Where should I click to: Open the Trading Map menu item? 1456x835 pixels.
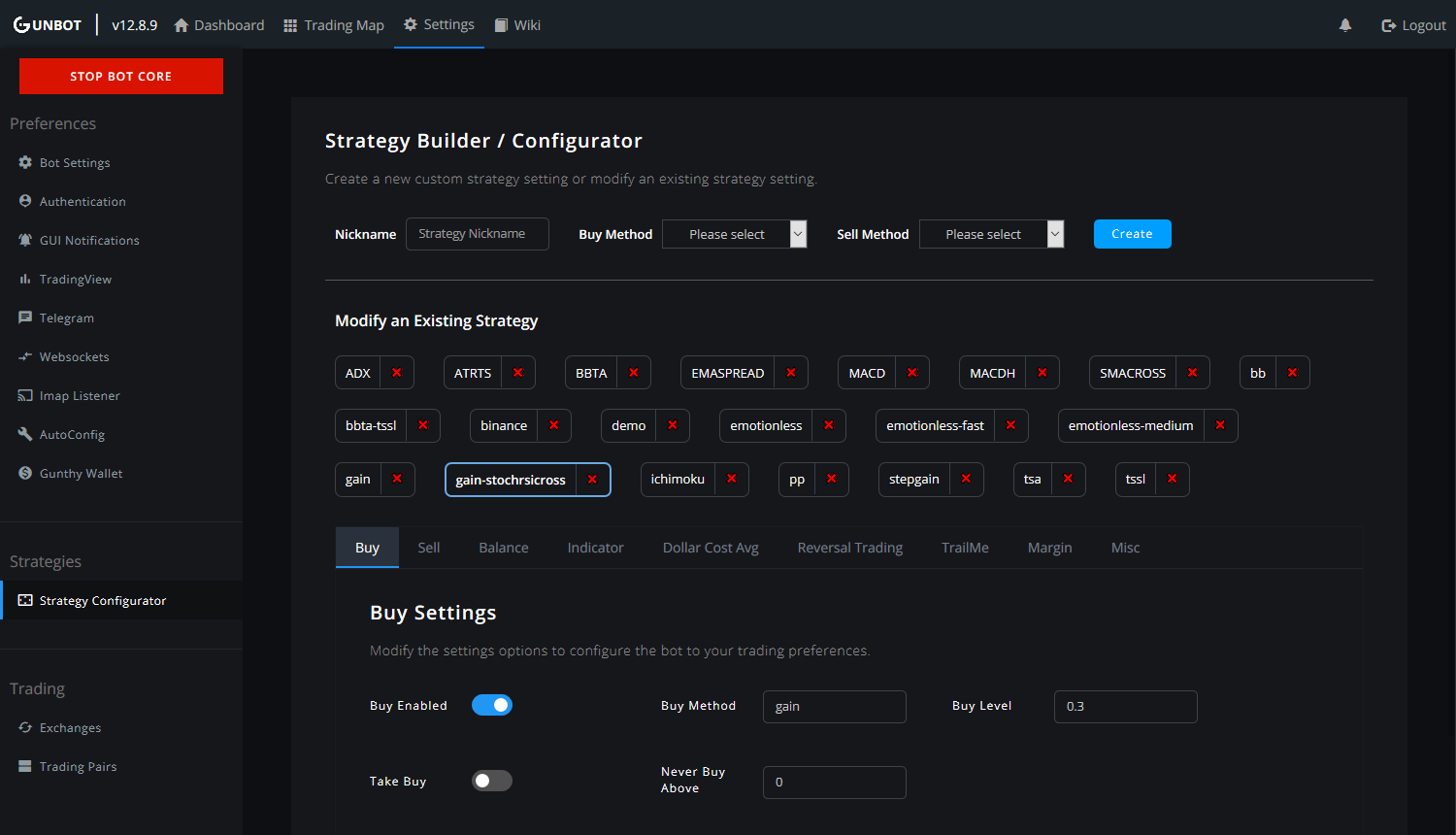(x=333, y=25)
